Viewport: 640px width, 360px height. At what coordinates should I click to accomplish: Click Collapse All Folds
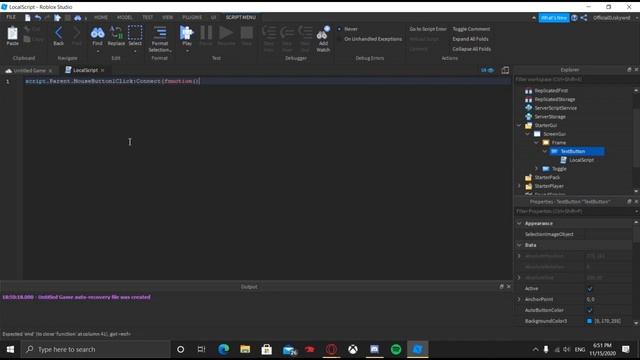[471, 49]
